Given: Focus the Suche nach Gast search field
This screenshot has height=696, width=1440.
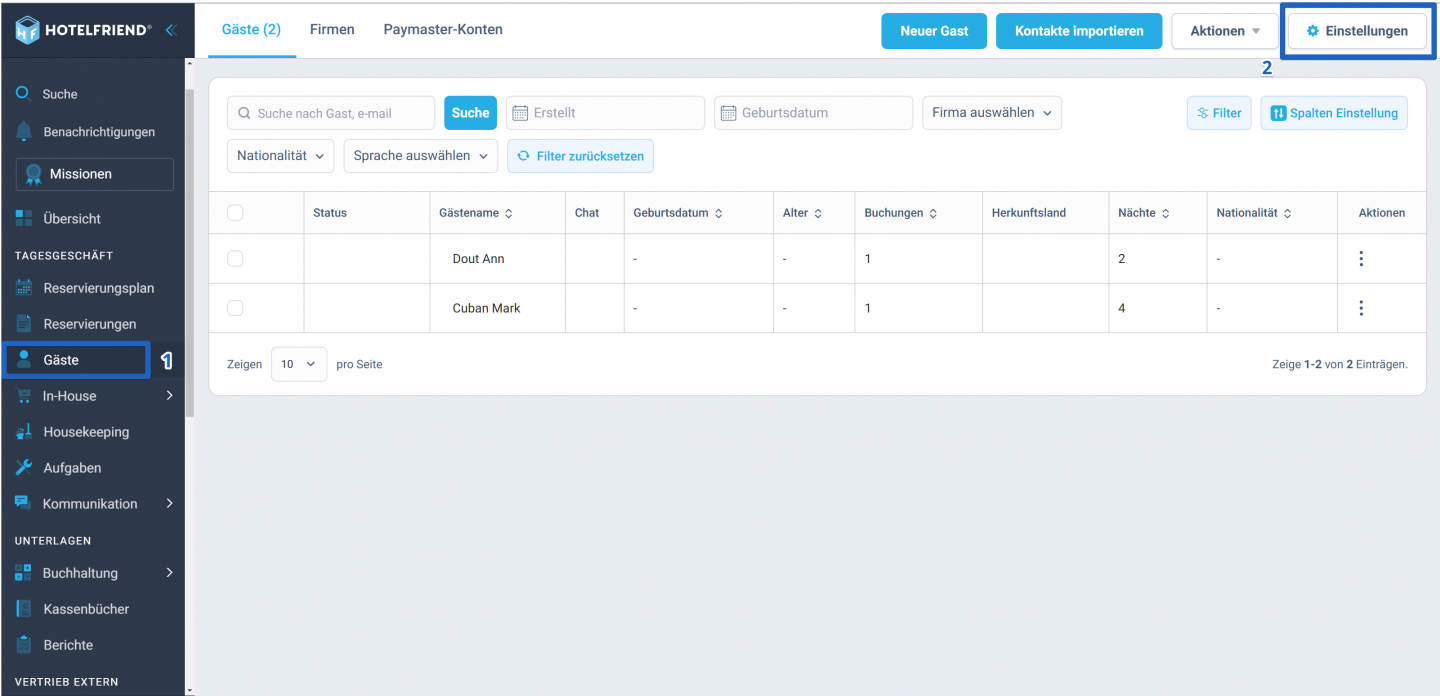Looking at the screenshot, I should 331,113.
